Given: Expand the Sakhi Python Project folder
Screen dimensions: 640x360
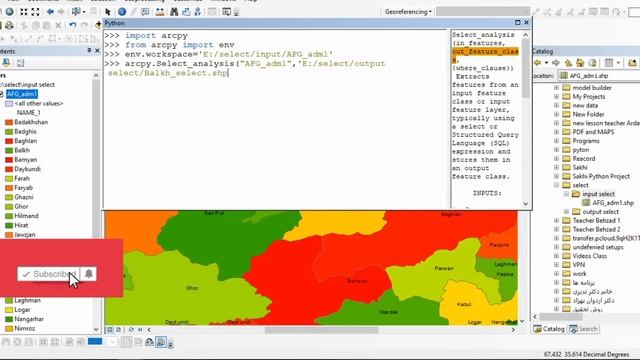Looking at the screenshot, I should [x=556, y=176].
